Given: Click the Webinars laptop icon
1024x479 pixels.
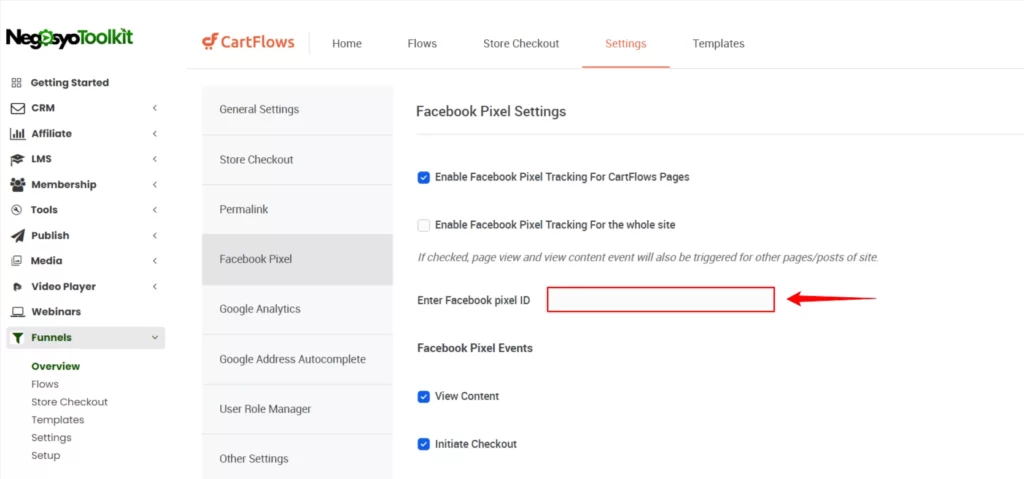Looking at the screenshot, I should click(x=18, y=312).
